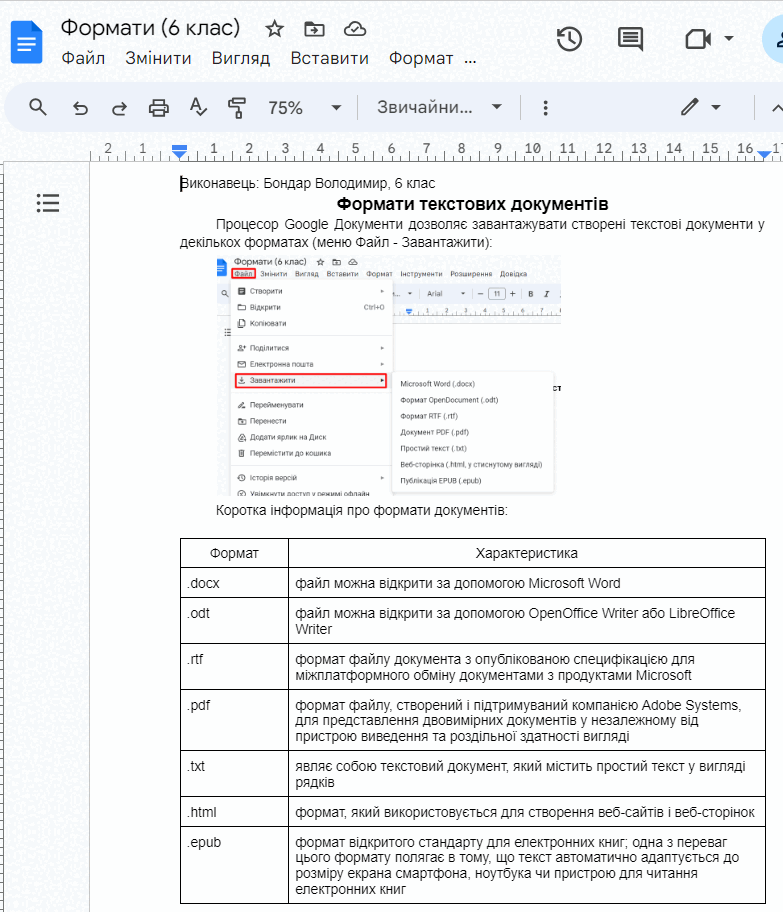The width and height of the screenshot is (783, 912).
Task: Open the Google Docs home icon
Action: [26, 42]
